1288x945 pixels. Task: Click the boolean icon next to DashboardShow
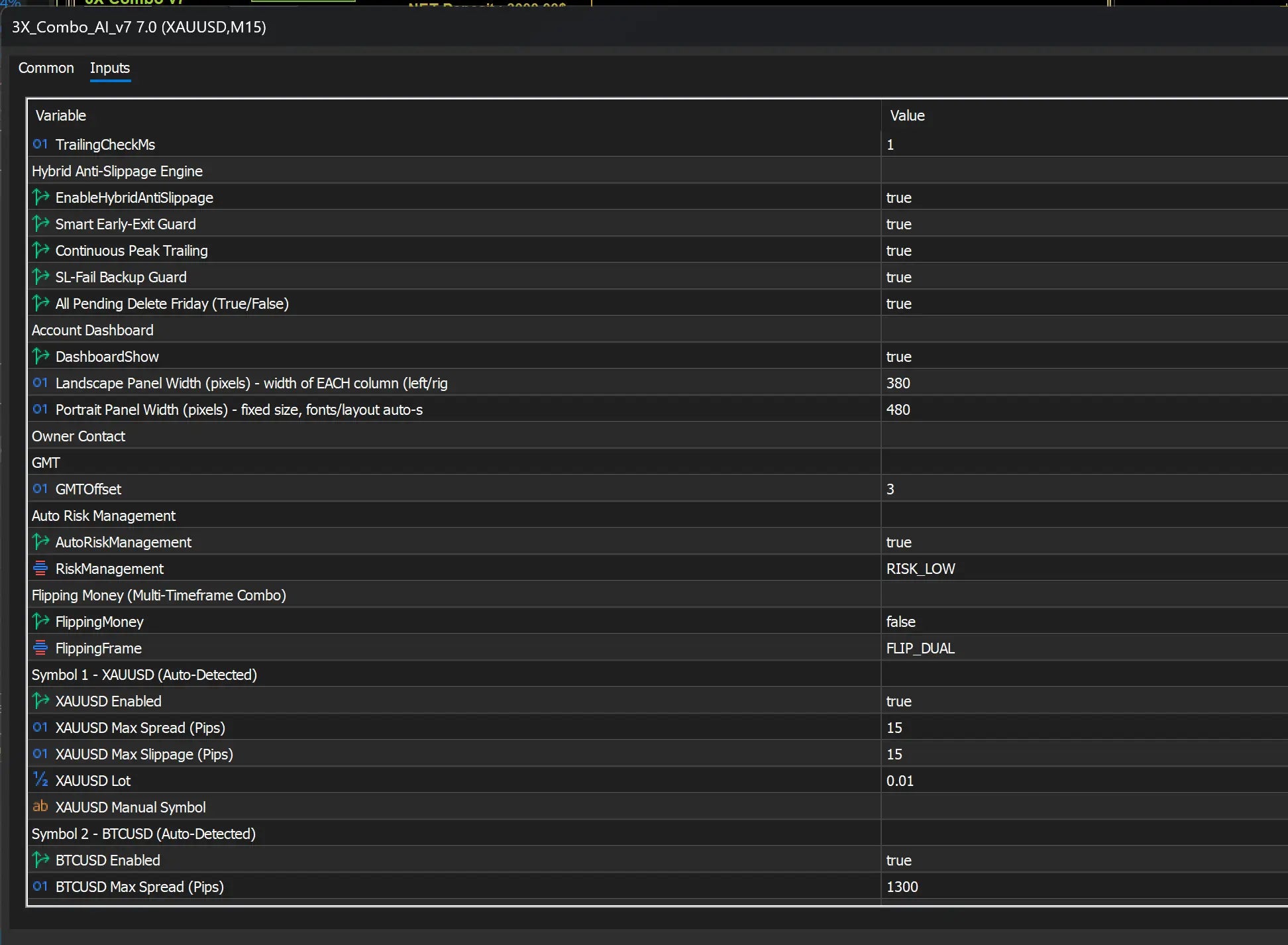tap(40, 356)
